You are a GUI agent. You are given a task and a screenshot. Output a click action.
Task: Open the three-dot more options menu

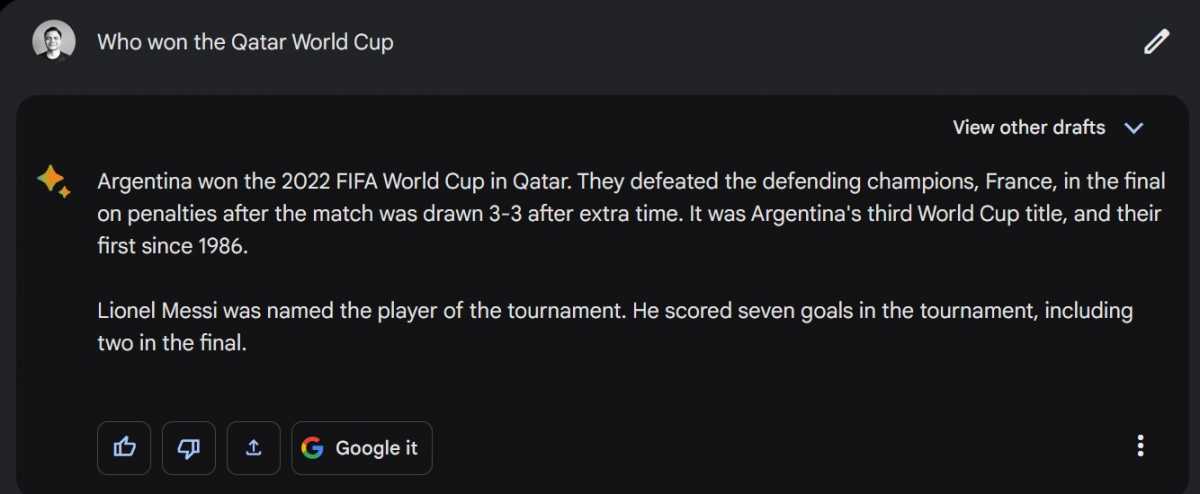[1140, 446]
